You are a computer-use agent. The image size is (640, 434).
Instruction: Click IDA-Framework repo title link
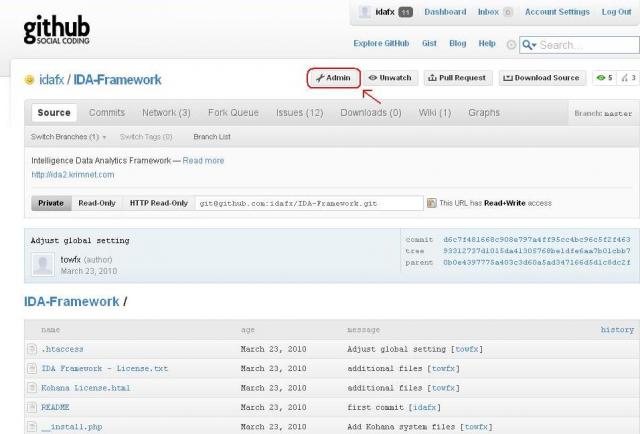118,80
